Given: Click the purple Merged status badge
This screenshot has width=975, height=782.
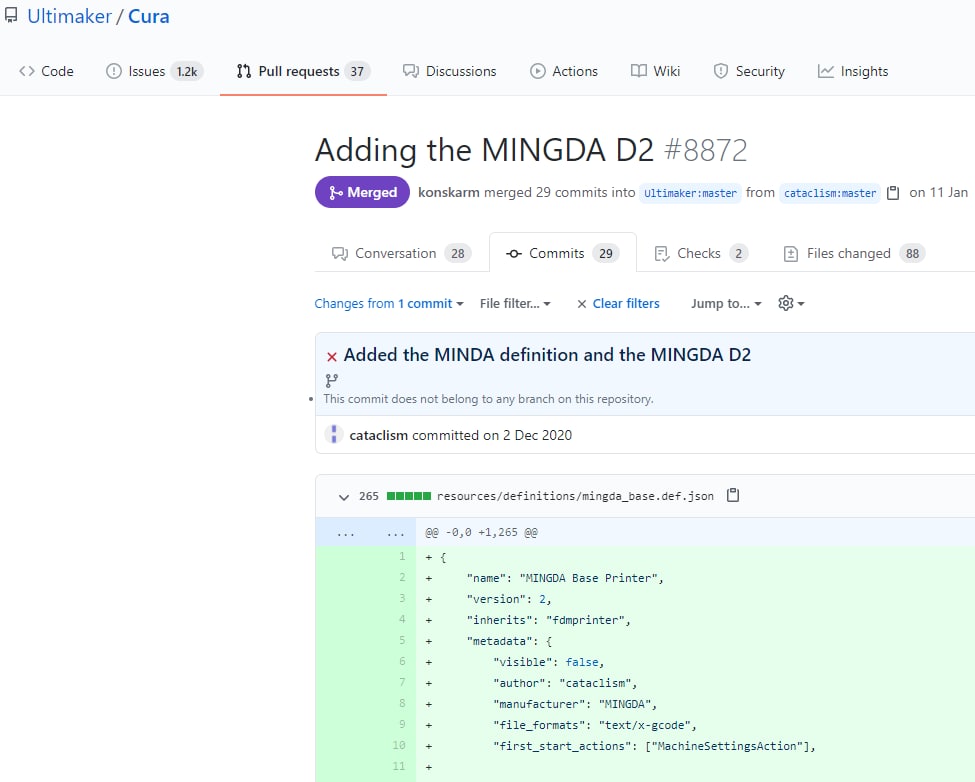Looking at the screenshot, I should [363, 192].
